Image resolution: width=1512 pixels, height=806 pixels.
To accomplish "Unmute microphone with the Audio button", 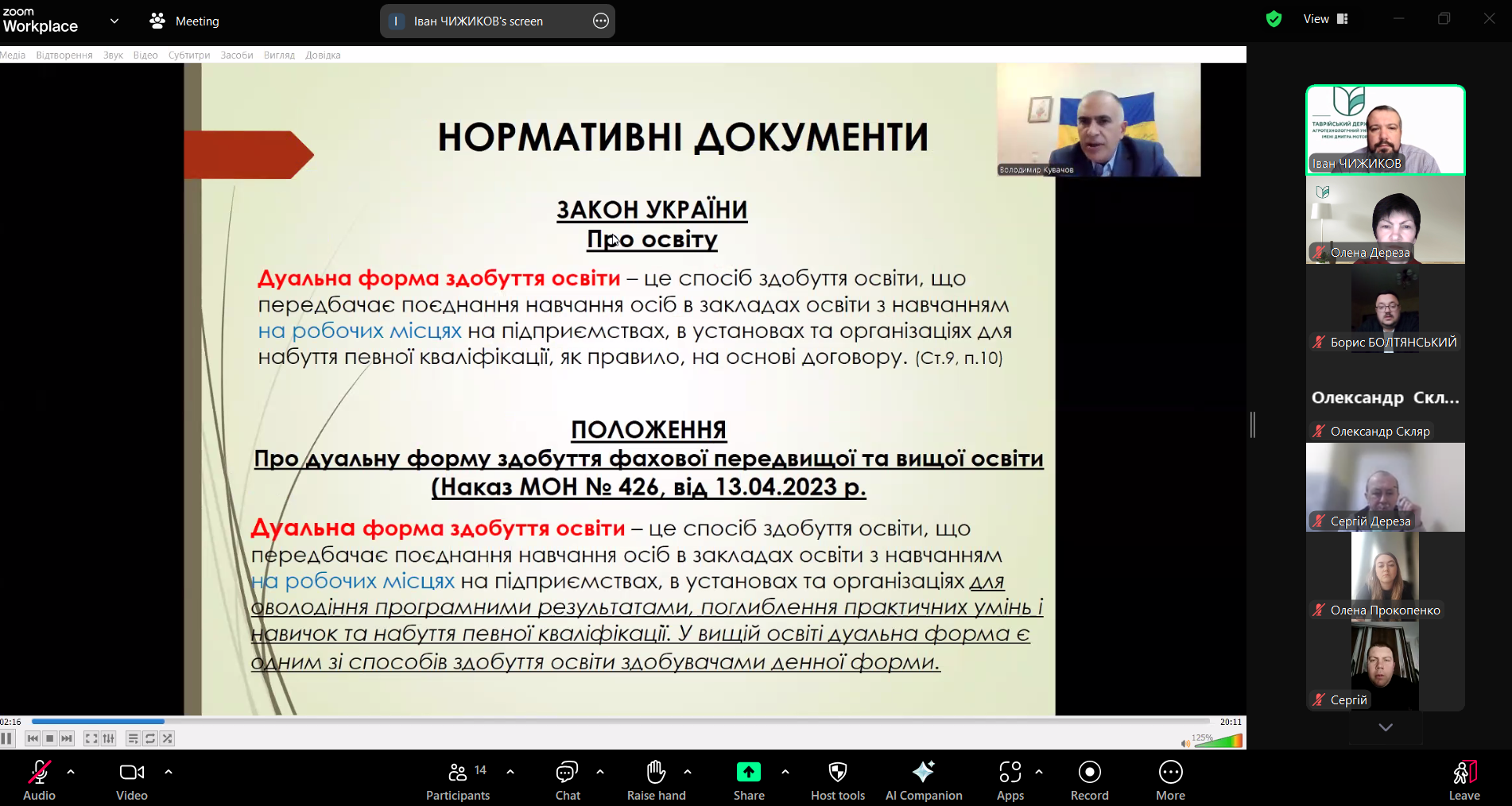I will click(39, 780).
